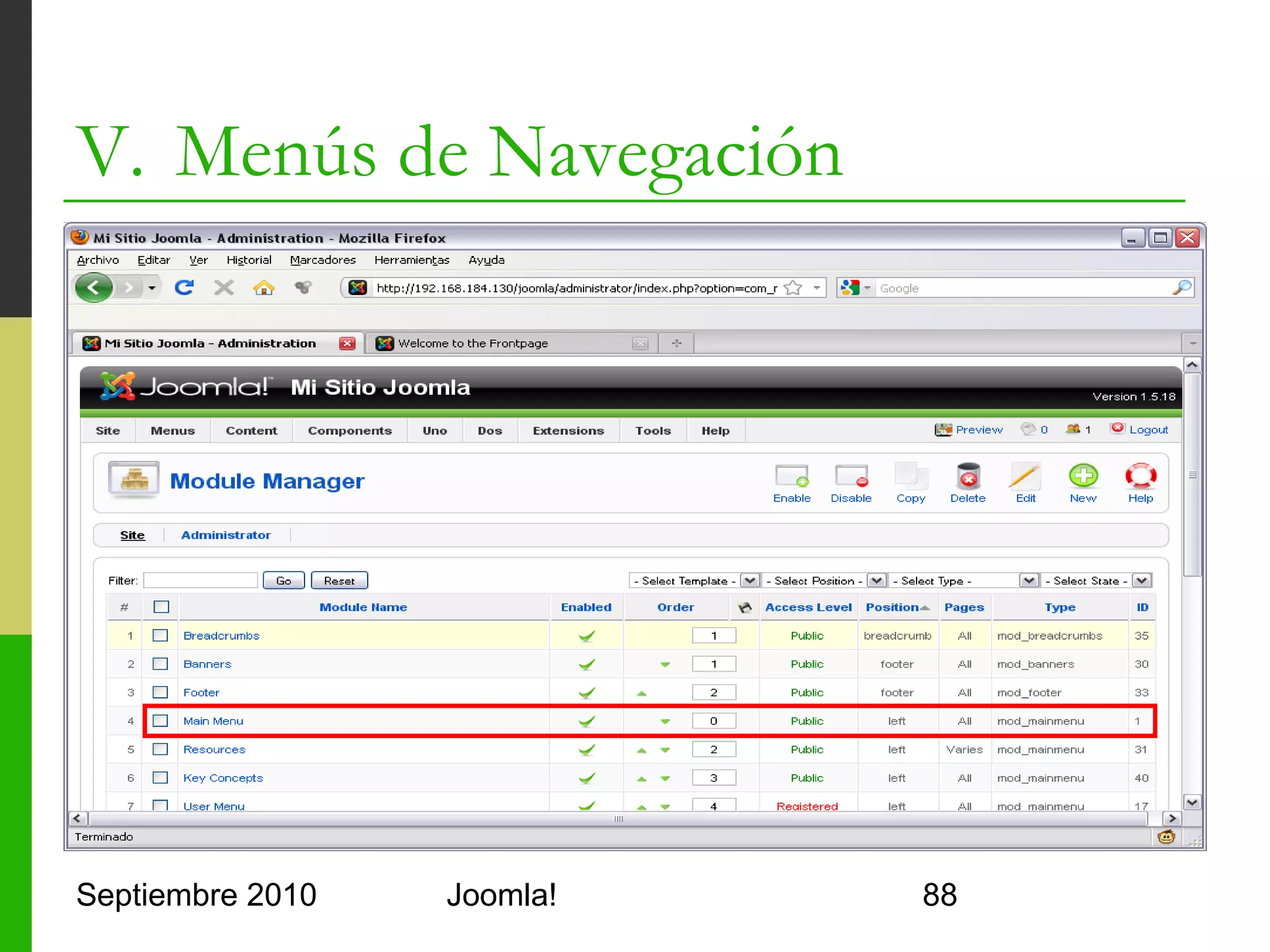The width and height of the screenshot is (1270, 952).
Task: Open the Select State dropdown
Action: (x=1096, y=581)
